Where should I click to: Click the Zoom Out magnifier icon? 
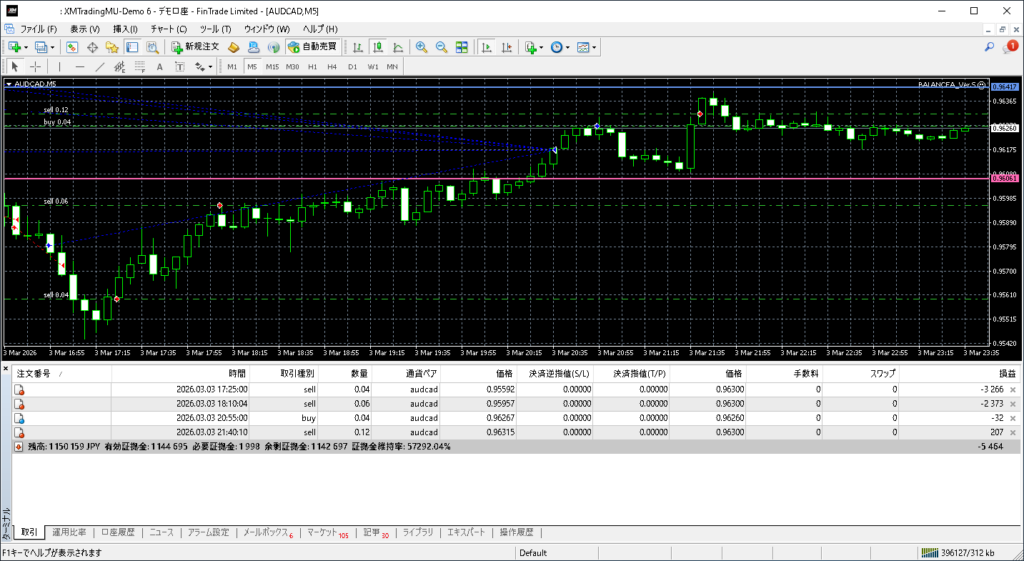click(440, 47)
